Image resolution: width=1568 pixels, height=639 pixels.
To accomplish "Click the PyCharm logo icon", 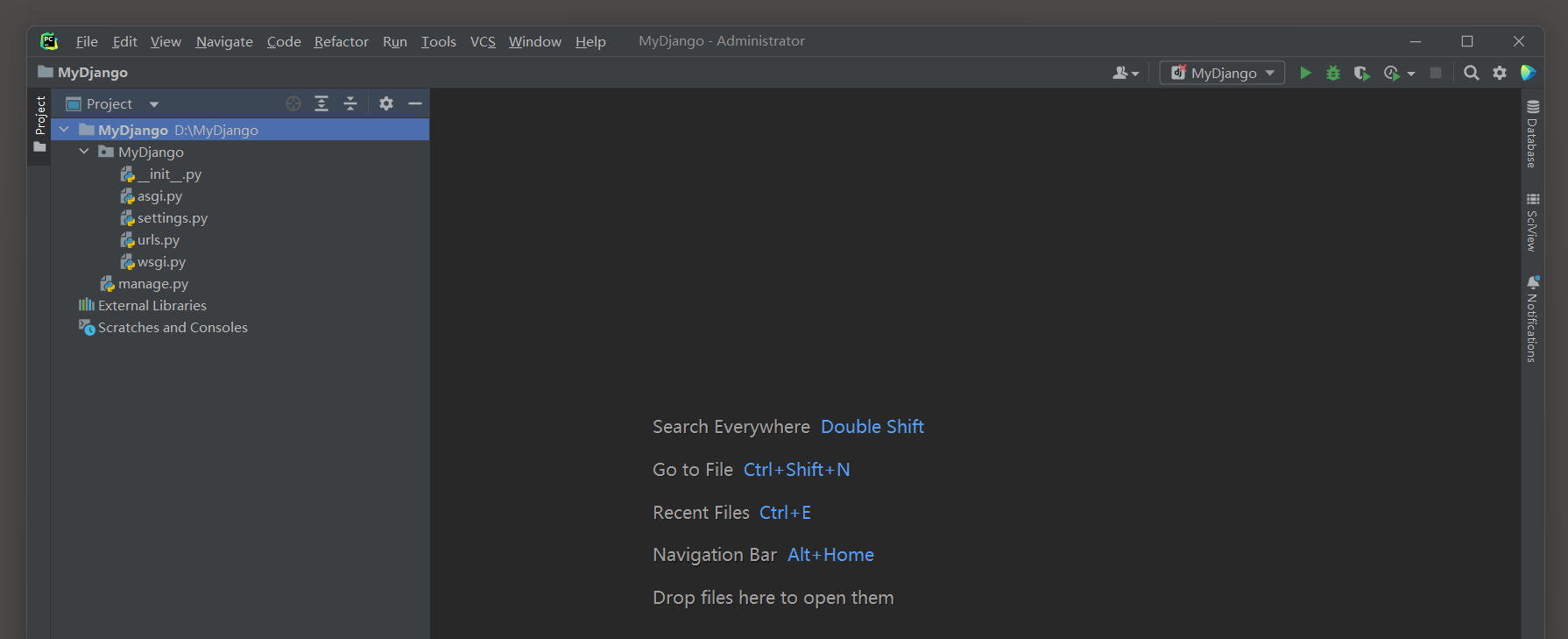I will pyautogui.click(x=49, y=41).
